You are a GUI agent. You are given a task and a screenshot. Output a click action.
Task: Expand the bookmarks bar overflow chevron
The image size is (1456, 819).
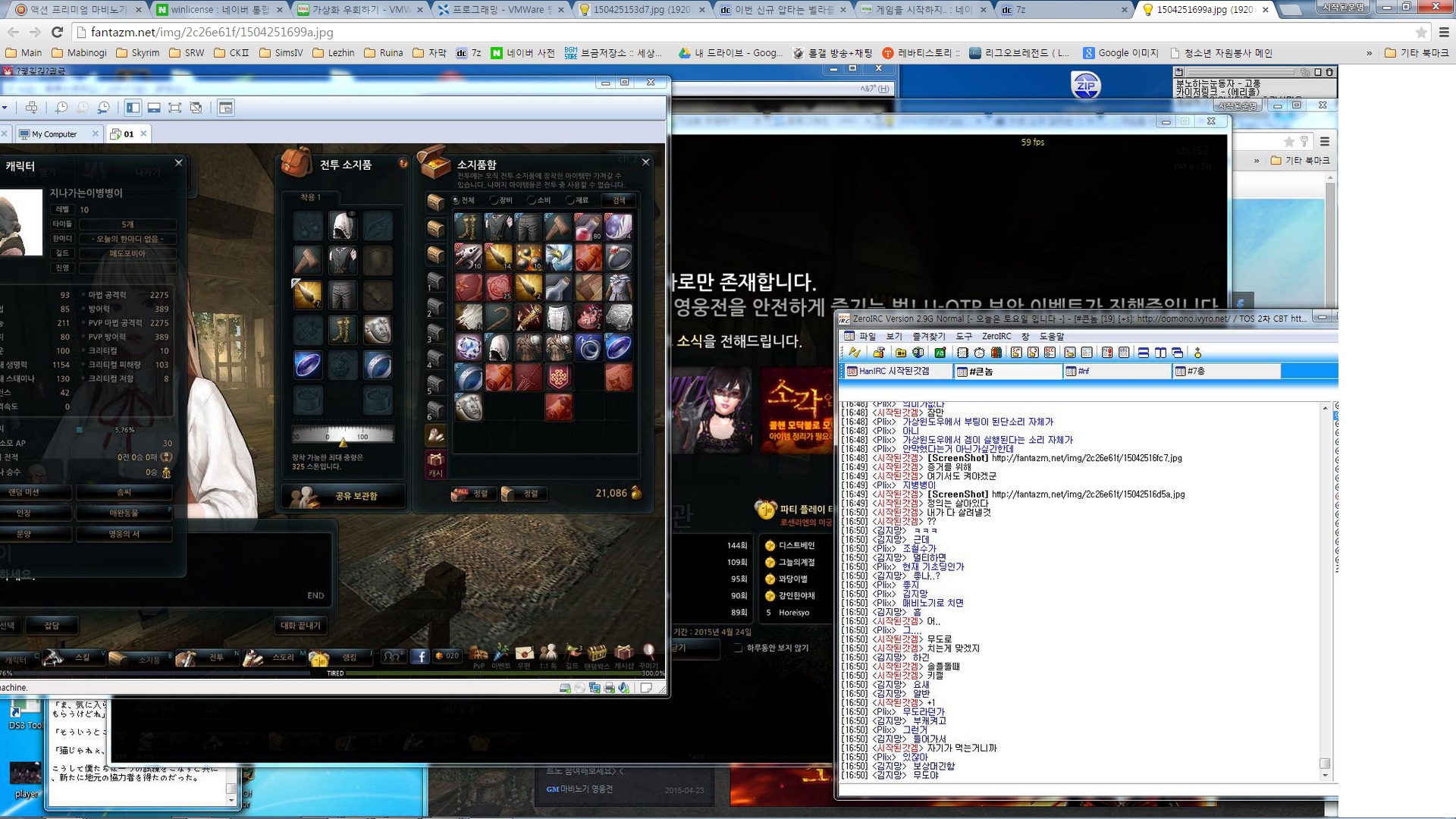pos(1369,53)
